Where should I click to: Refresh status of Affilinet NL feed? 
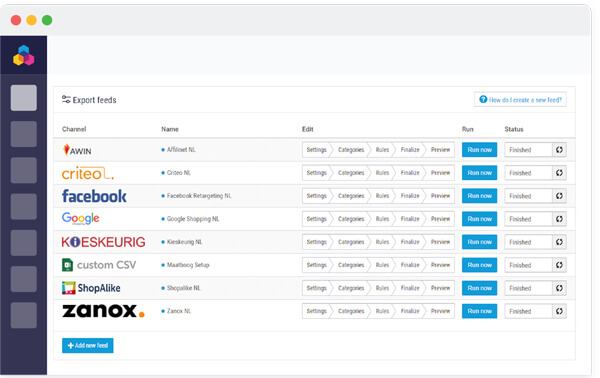559,150
